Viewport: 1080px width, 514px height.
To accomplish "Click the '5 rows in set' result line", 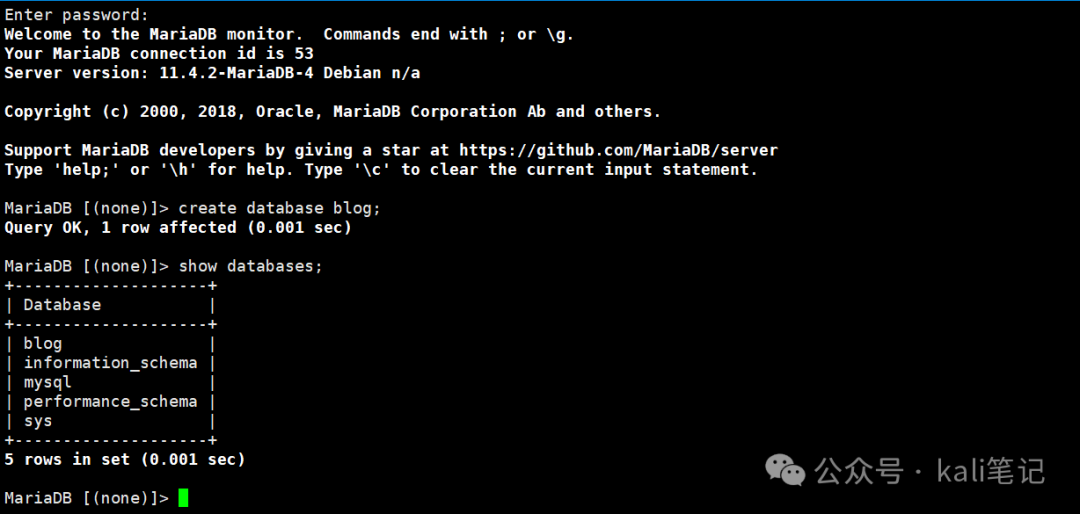I will point(125,459).
